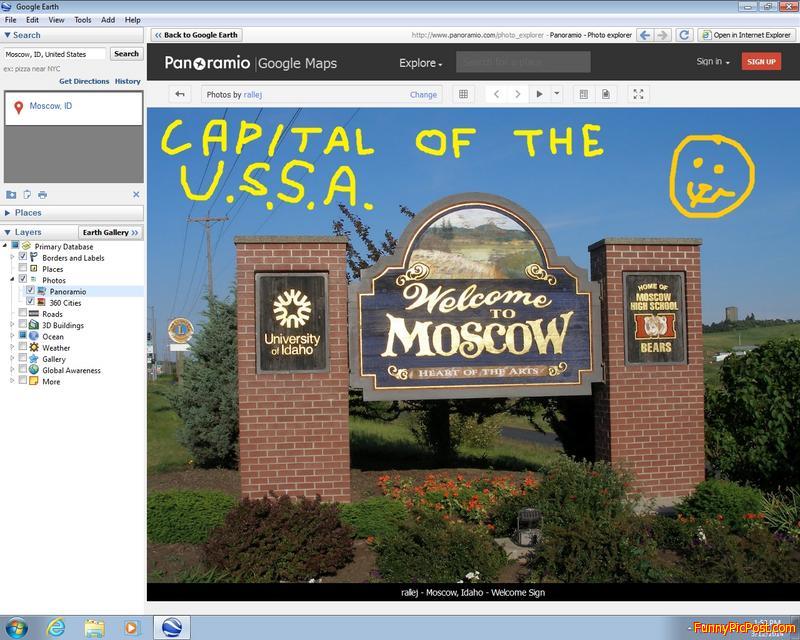This screenshot has height=640, width=800.
Task: Click the Get Directions link
Action: [84, 81]
